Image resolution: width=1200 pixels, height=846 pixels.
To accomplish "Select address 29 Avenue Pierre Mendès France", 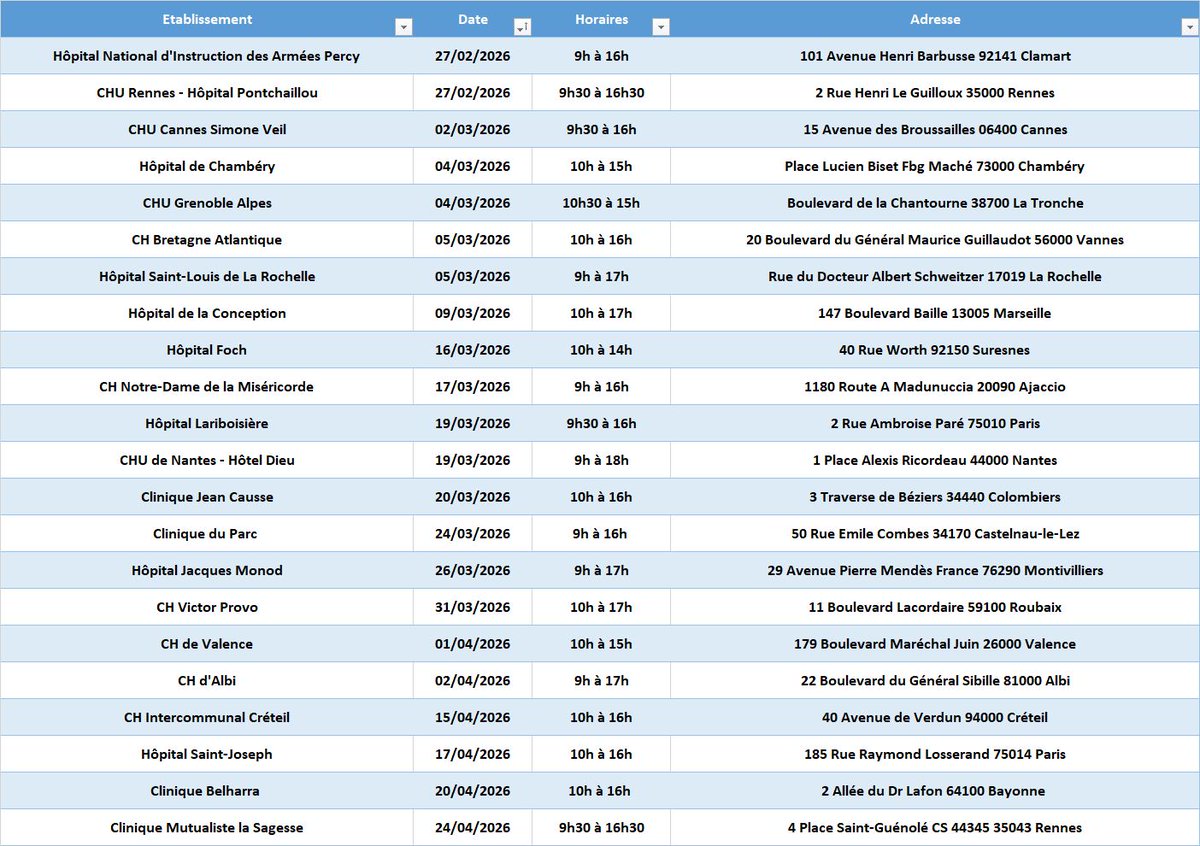I will 935,570.
